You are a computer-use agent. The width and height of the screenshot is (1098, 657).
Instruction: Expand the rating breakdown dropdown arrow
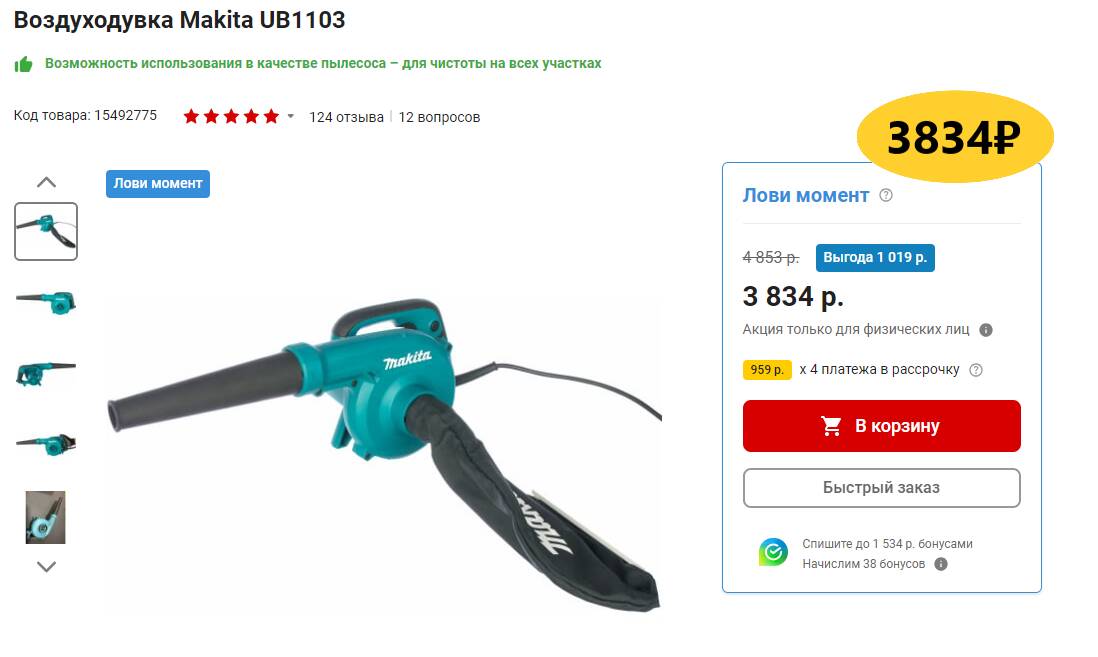click(x=291, y=116)
